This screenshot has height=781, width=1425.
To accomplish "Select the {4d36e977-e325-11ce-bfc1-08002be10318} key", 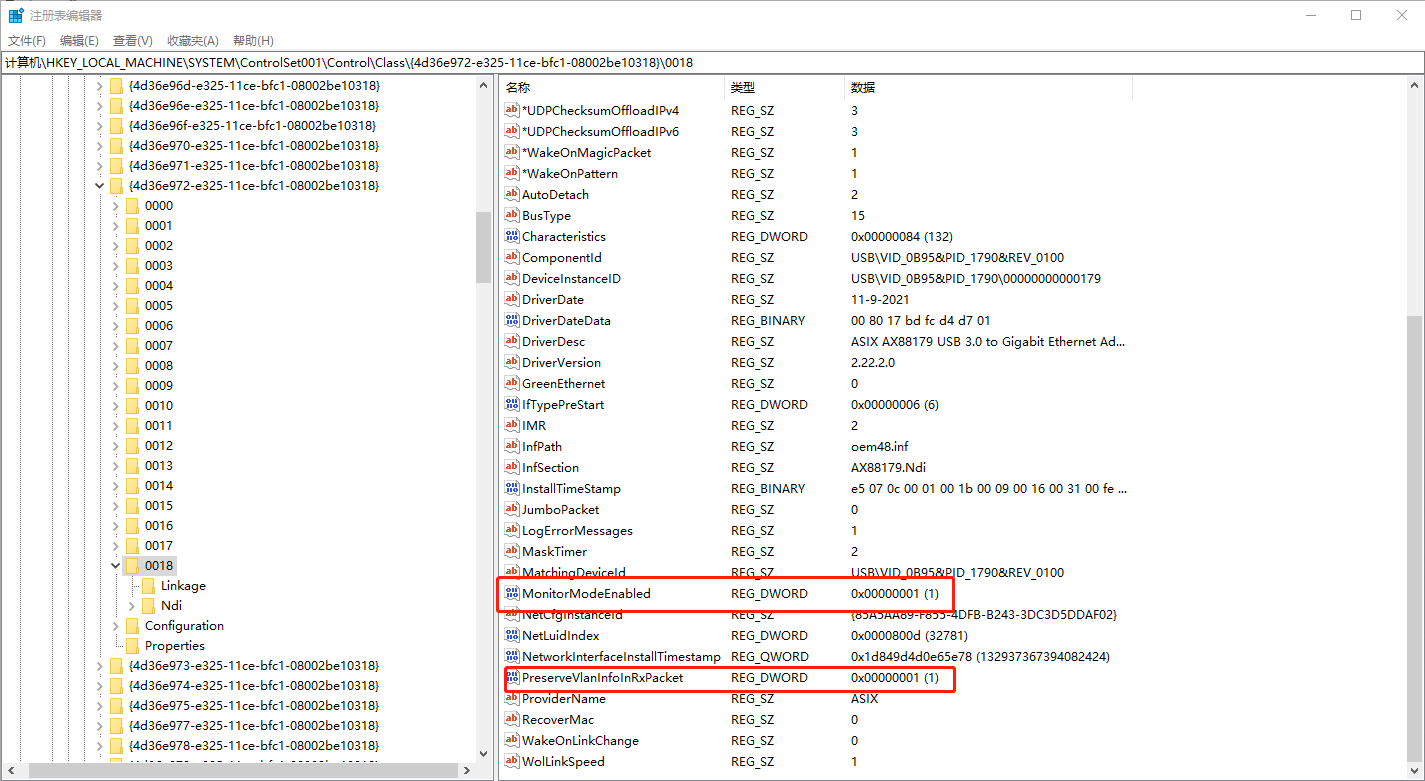I will (254, 725).
